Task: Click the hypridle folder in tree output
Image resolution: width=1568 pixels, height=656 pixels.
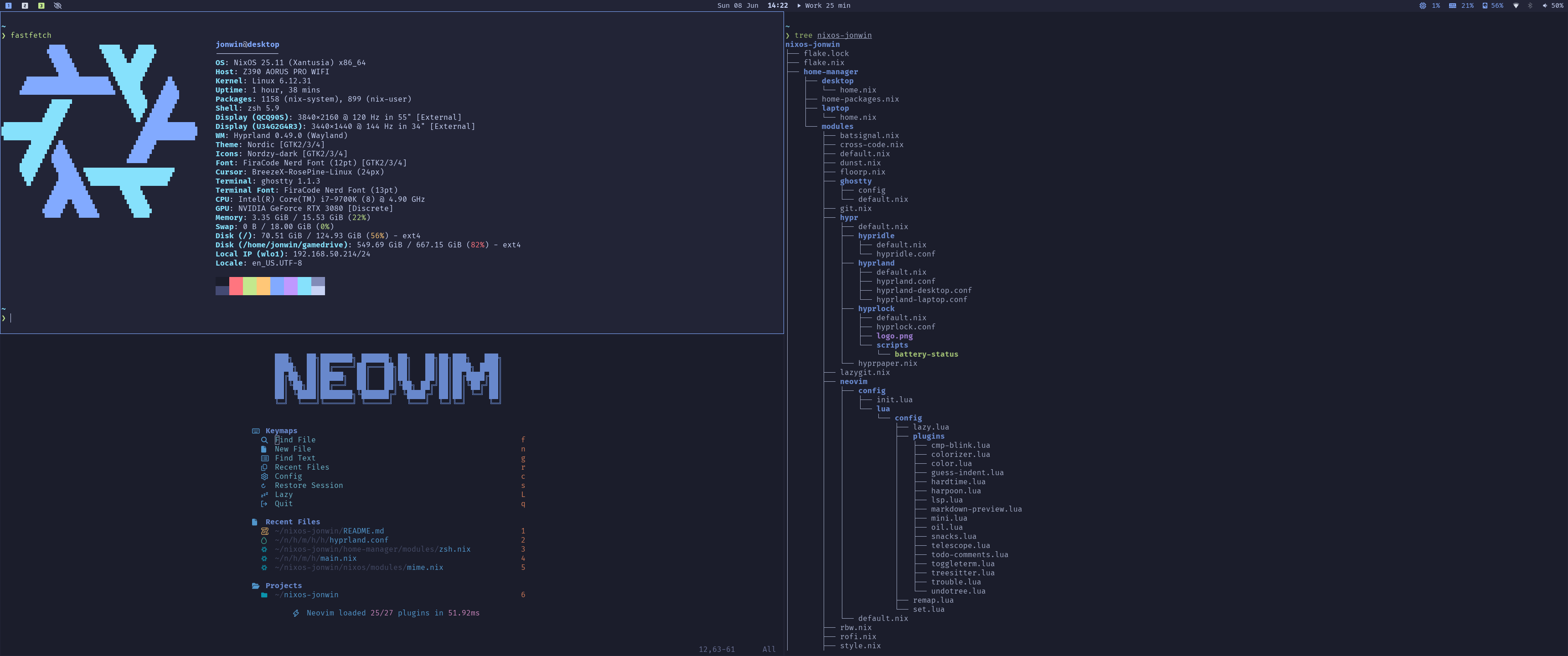Action: coord(876,236)
